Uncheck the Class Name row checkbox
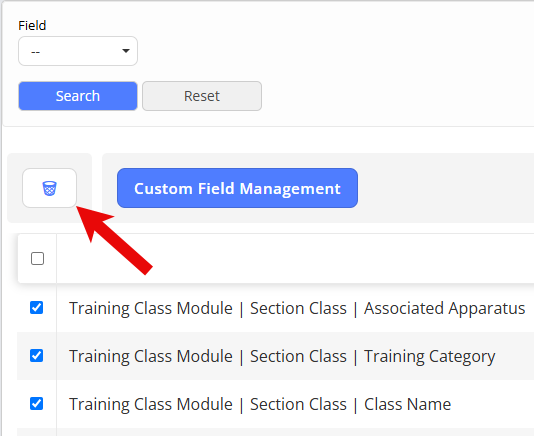The height and width of the screenshot is (436, 534). tap(36, 404)
